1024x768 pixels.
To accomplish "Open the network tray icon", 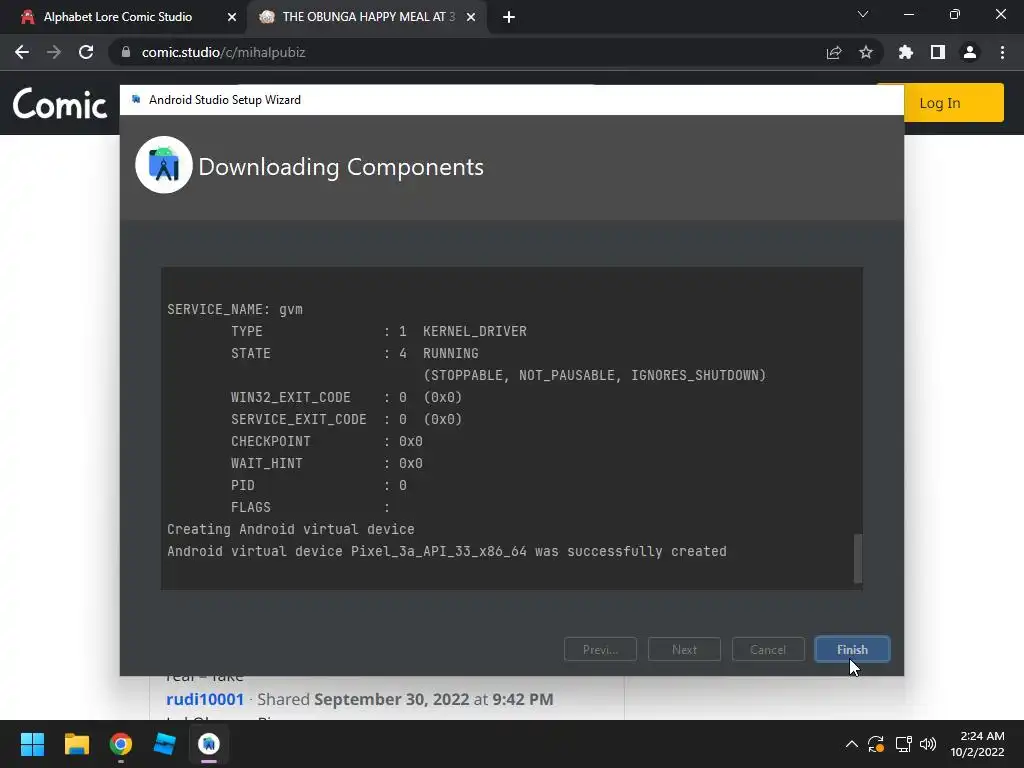I will pos(903,744).
